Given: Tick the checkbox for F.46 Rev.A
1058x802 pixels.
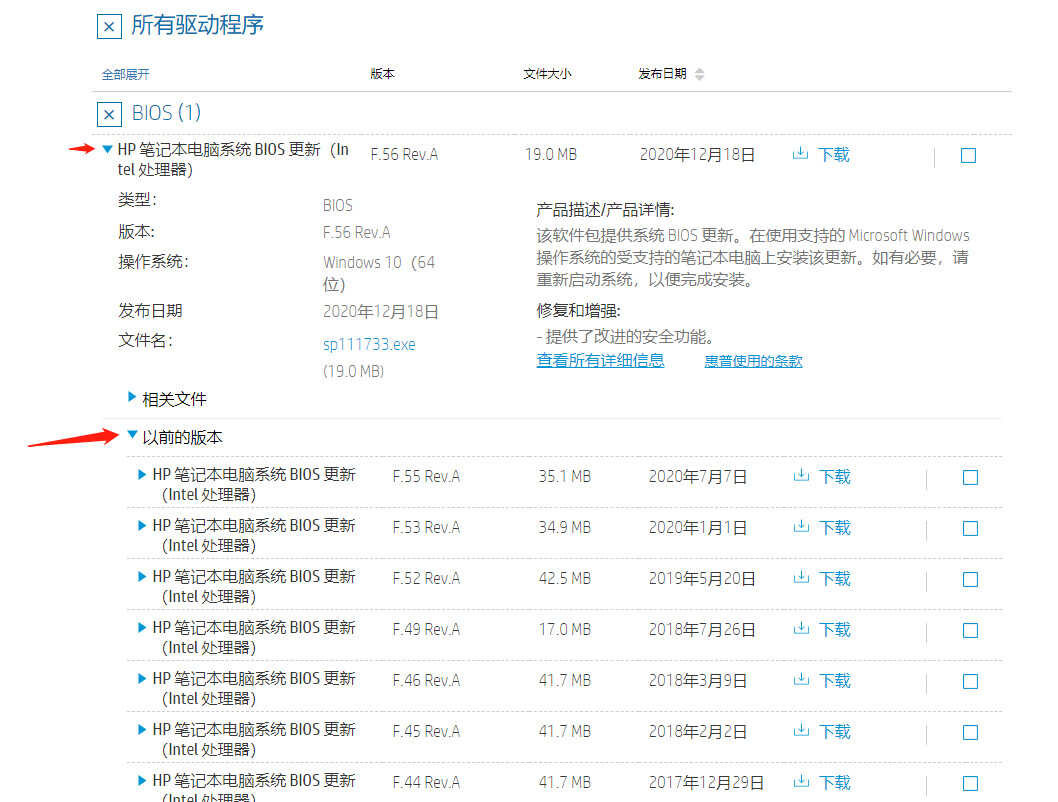Looking at the screenshot, I should (970, 681).
